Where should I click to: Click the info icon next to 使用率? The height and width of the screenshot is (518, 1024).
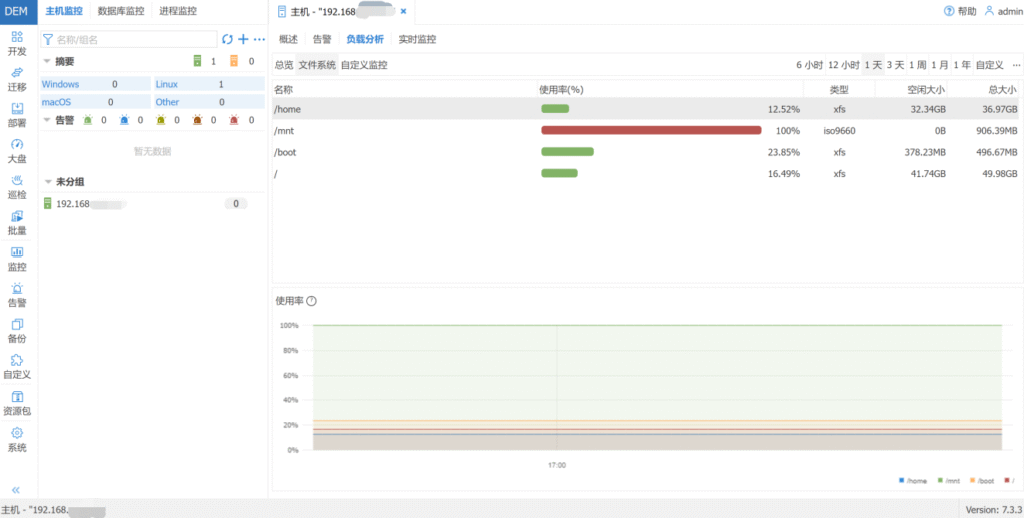click(x=311, y=301)
